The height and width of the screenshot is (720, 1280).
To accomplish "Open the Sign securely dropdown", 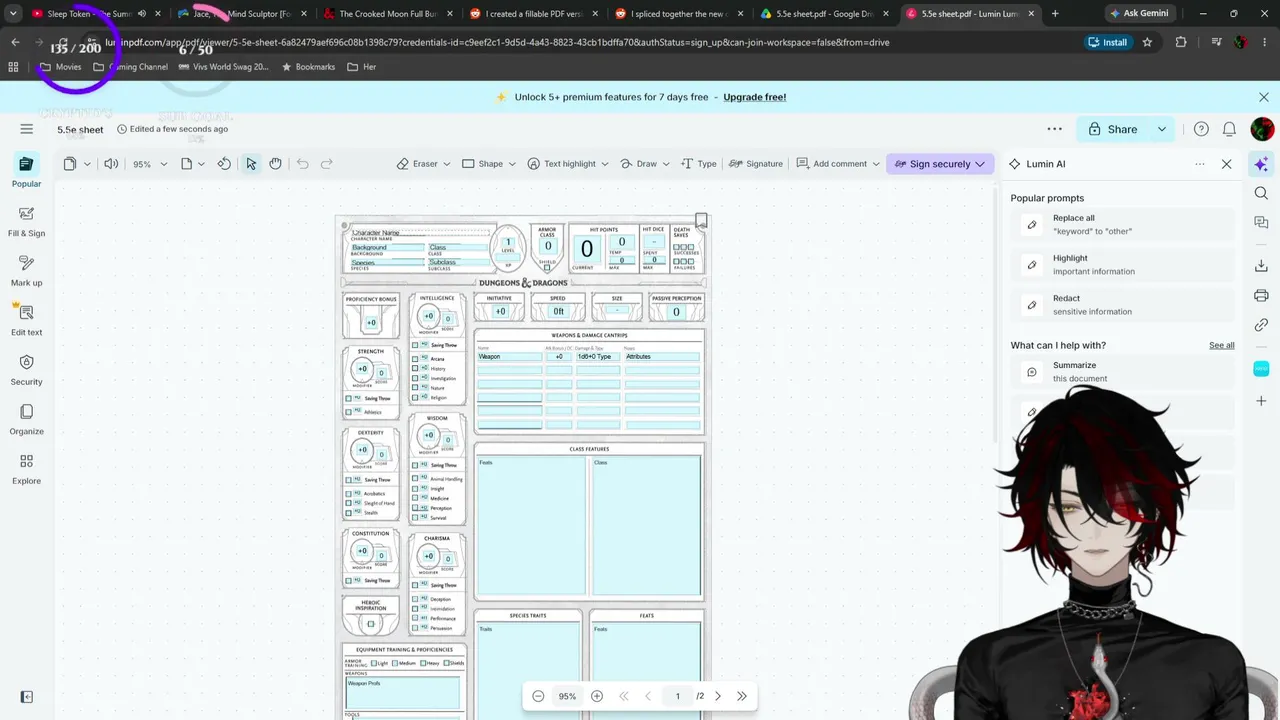I will (x=980, y=164).
